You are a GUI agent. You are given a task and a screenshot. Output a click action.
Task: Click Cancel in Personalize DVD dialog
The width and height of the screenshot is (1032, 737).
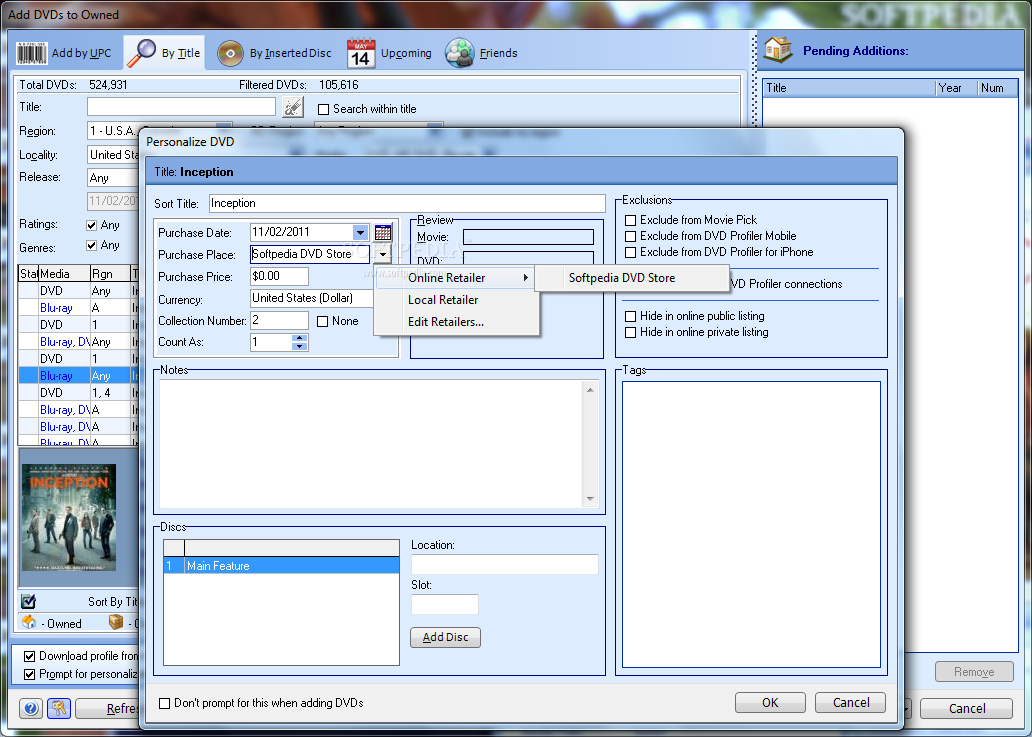point(850,703)
